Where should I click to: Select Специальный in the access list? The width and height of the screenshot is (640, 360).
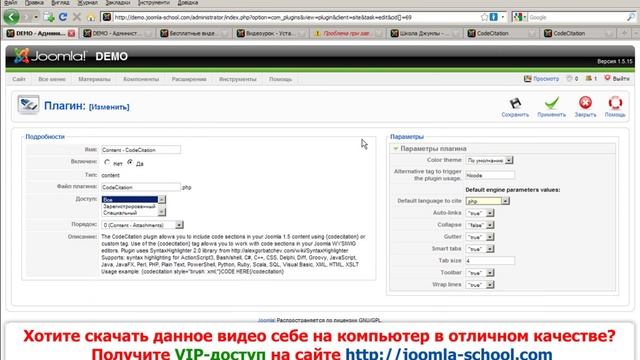click(x=130, y=213)
